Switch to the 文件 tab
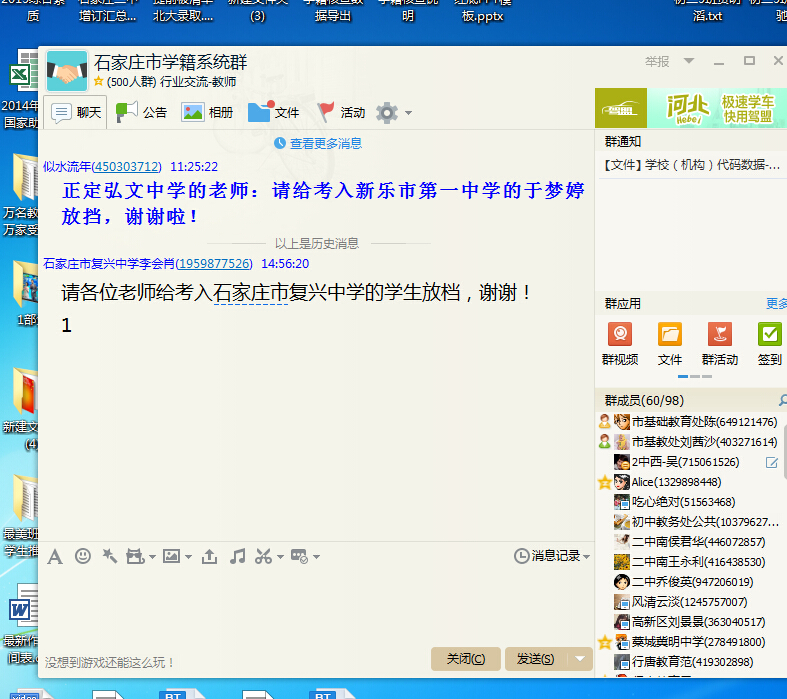 coord(274,112)
